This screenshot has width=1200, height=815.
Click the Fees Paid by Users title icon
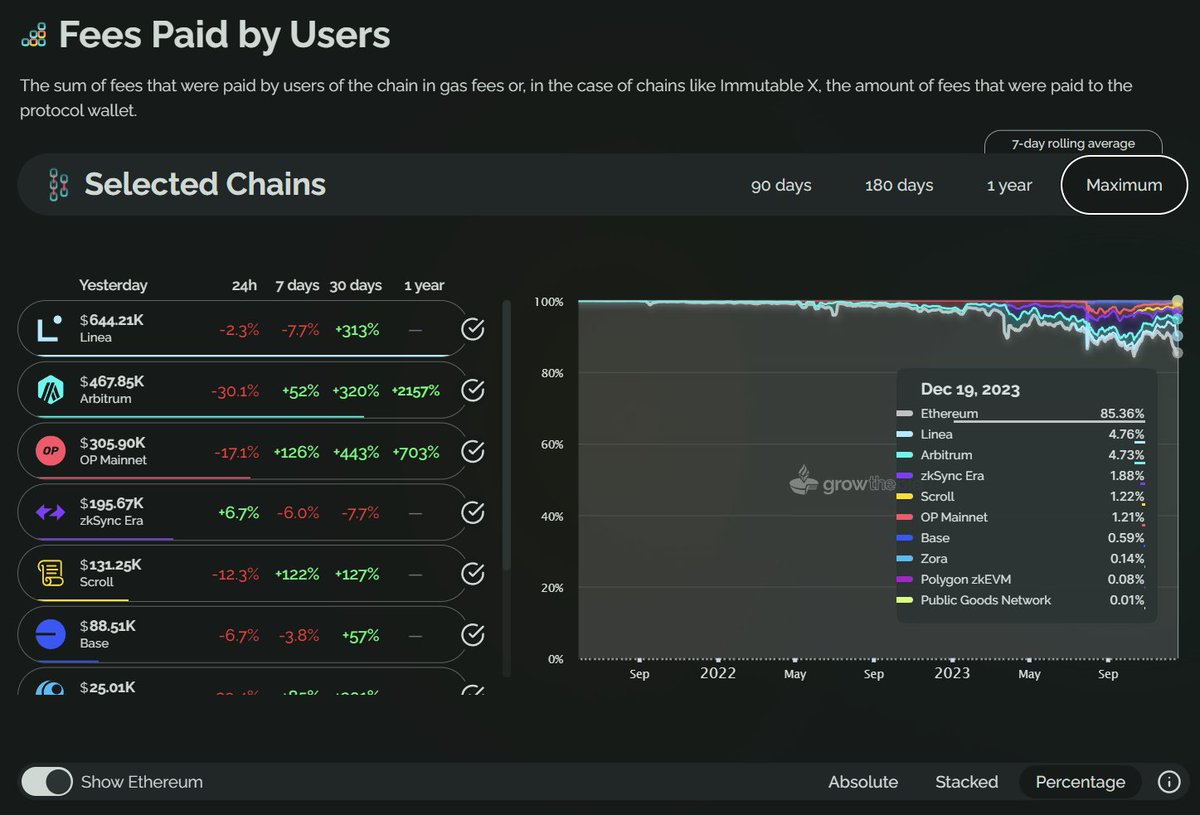(x=35, y=36)
